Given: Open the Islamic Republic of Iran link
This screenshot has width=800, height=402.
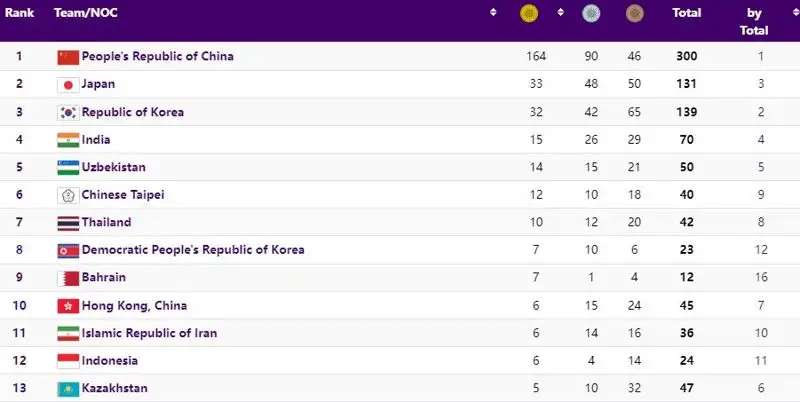Looking at the screenshot, I should (149, 333).
